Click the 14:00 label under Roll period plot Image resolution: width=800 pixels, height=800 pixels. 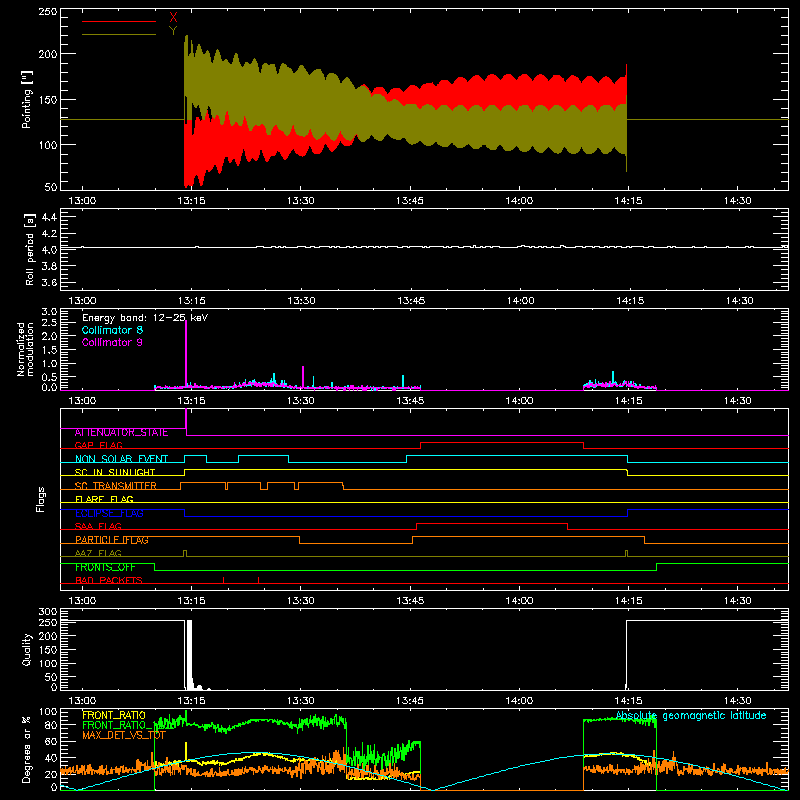pyautogui.click(x=520, y=301)
